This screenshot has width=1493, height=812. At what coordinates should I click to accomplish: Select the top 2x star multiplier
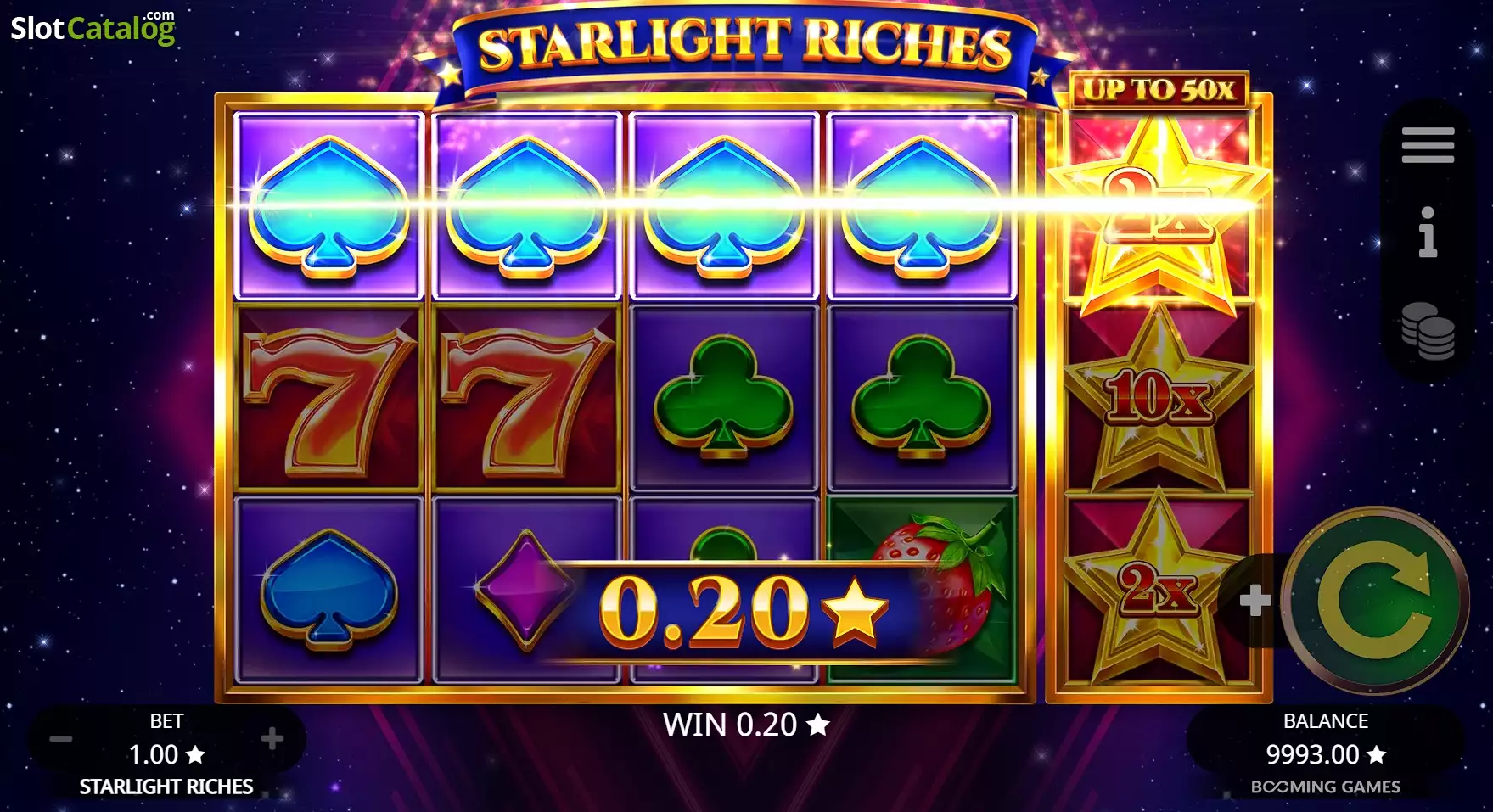1159,210
